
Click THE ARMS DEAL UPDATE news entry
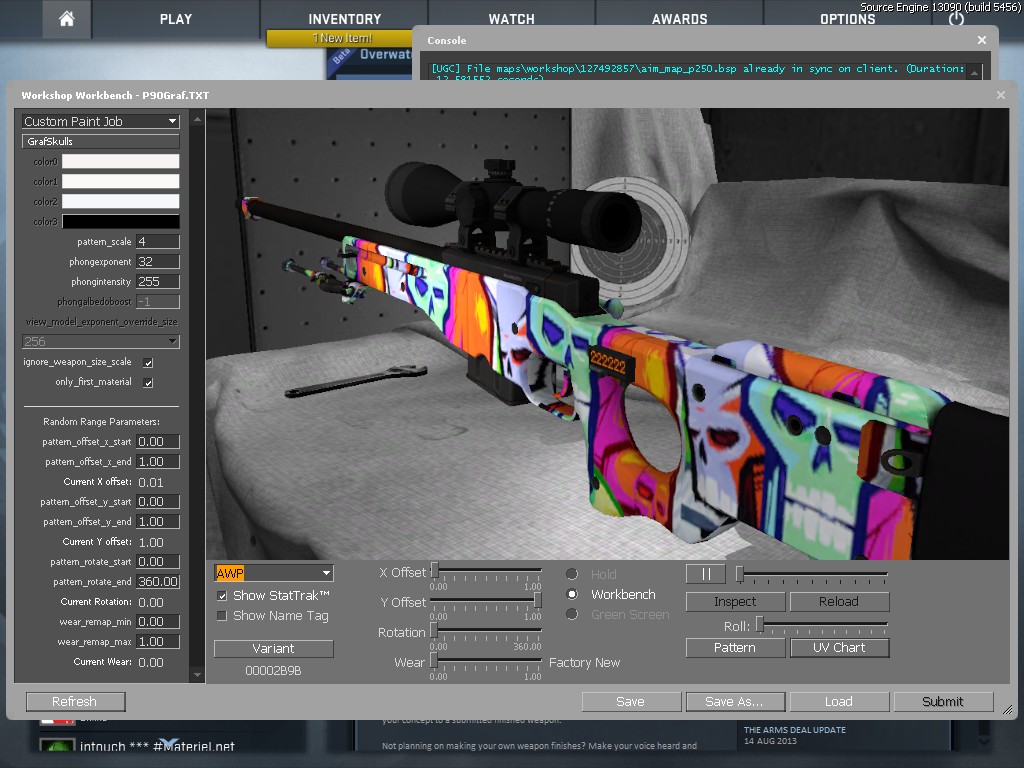click(795, 730)
